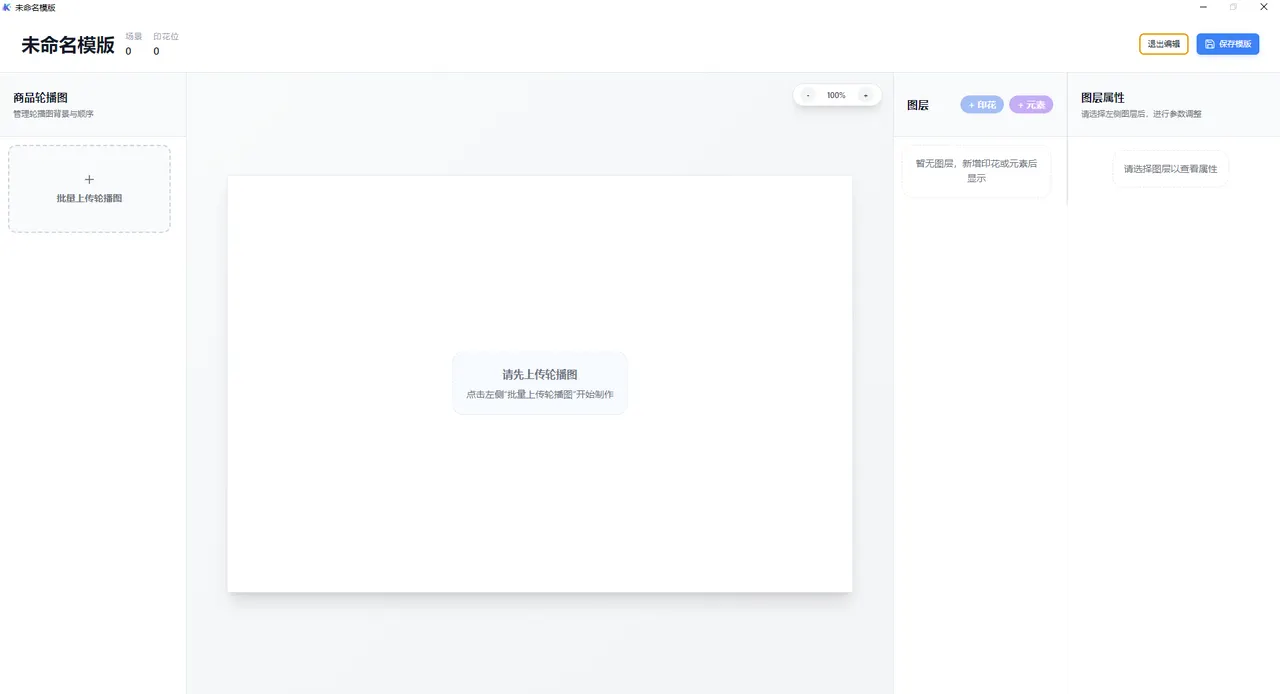The image size is (1280, 694).
Task: Click the 印花位 count indicator
Action: [165, 44]
